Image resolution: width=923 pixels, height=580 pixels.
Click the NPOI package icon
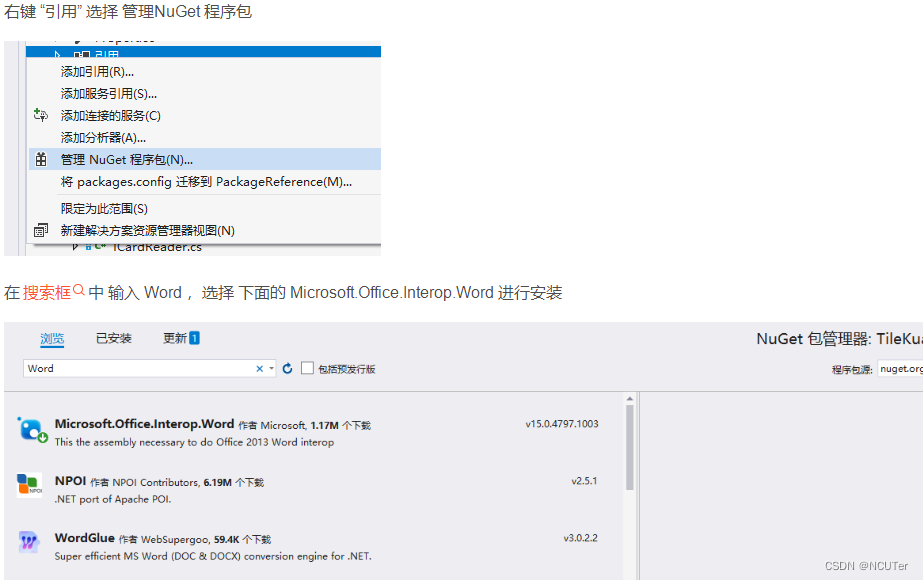(29, 485)
